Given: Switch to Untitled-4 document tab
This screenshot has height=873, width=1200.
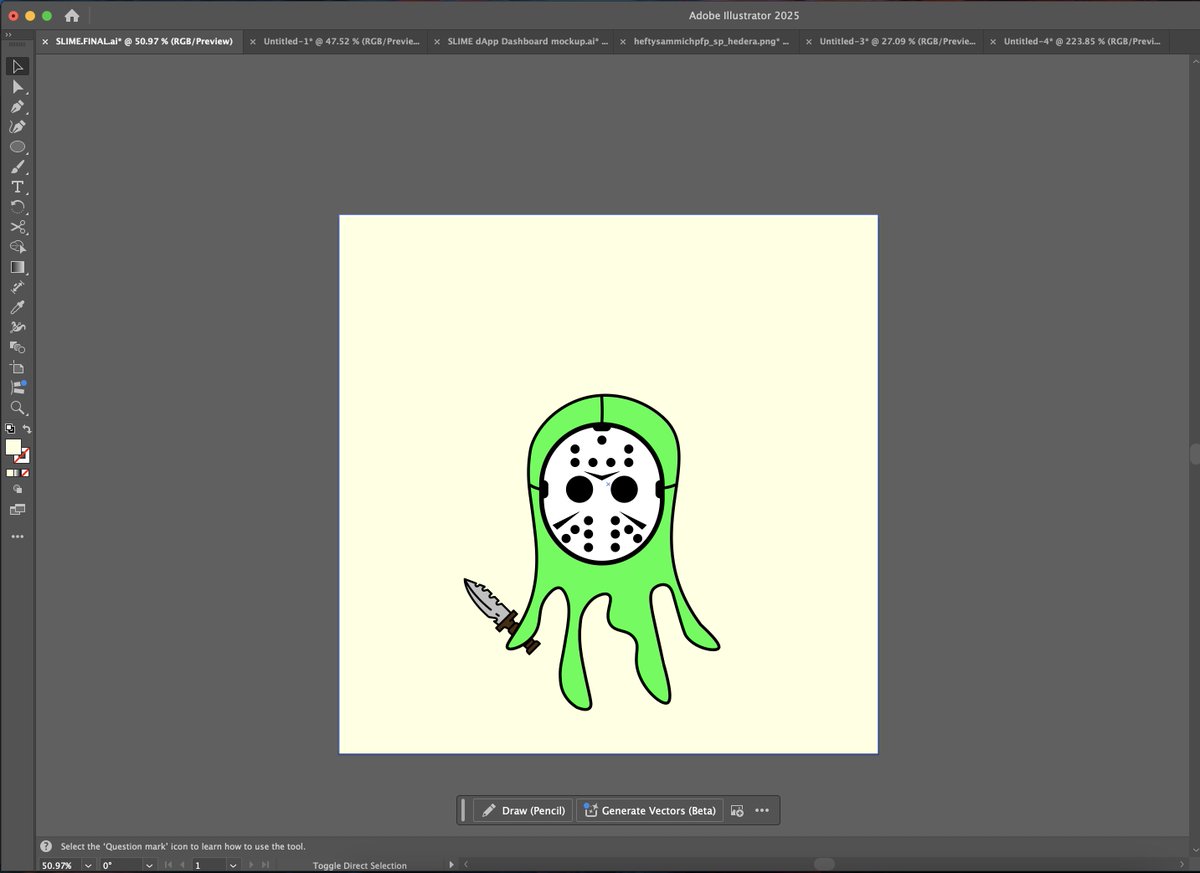Looking at the screenshot, I should coord(1082,42).
